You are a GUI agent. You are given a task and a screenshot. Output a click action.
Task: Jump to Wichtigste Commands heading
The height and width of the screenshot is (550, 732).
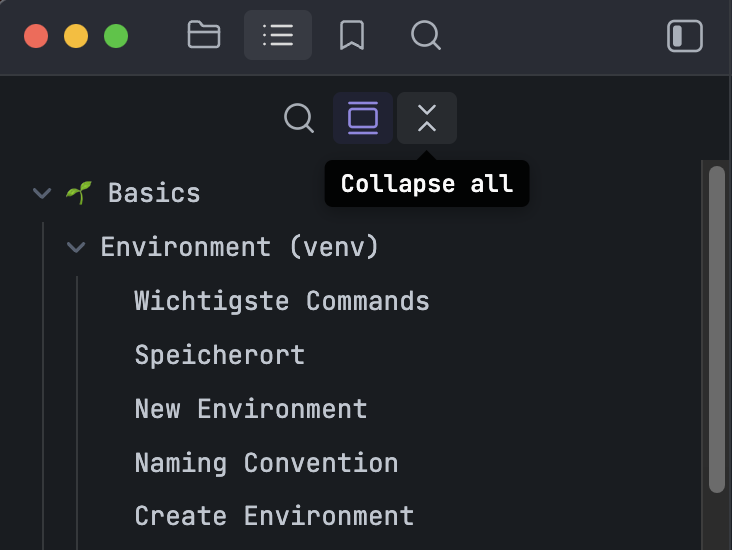pyautogui.click(x=282, y=301)
